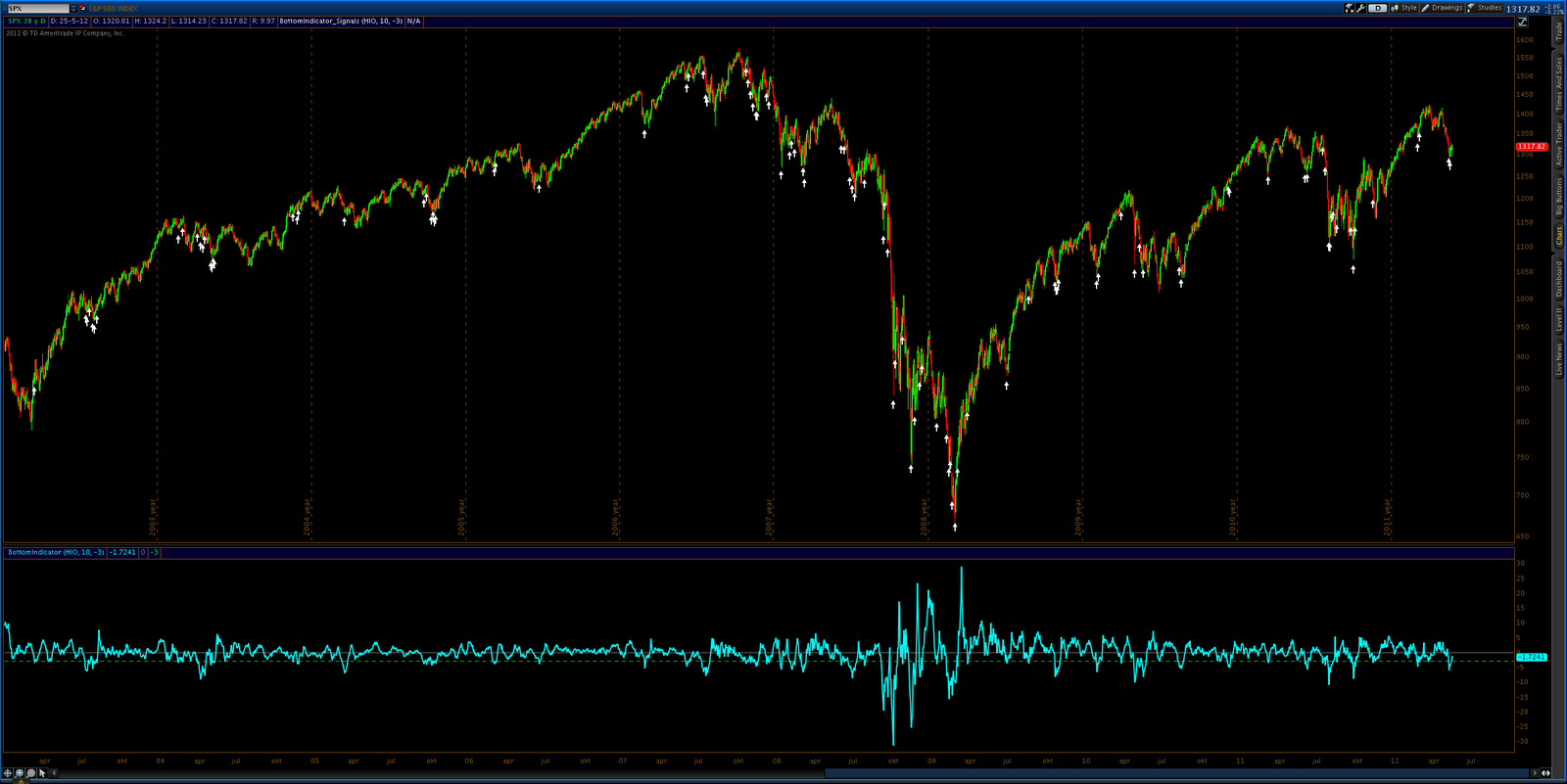
Task: Open the Studies menu
Action: point(1485,8)
